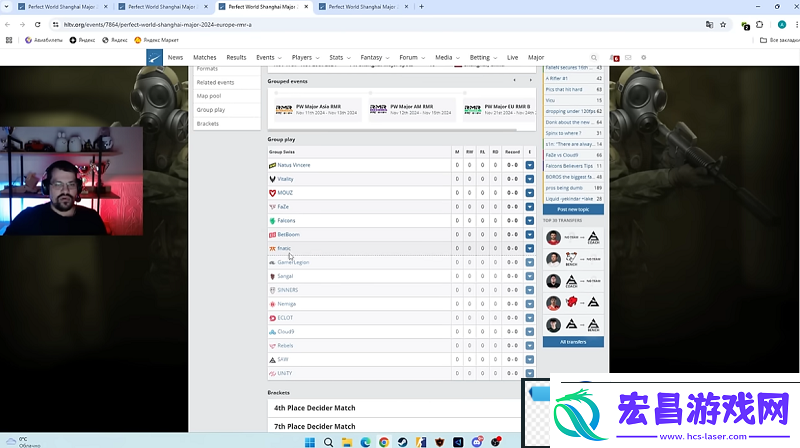Reload the page

click(x=37, y=24)
